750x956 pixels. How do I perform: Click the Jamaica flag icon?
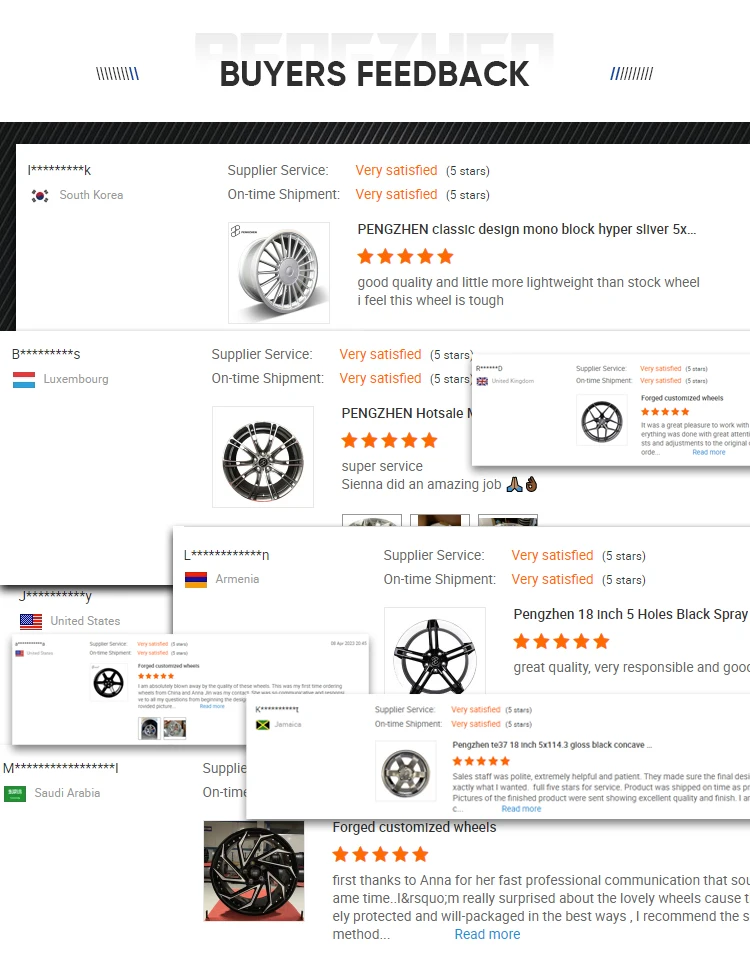[x=263, y=725]
